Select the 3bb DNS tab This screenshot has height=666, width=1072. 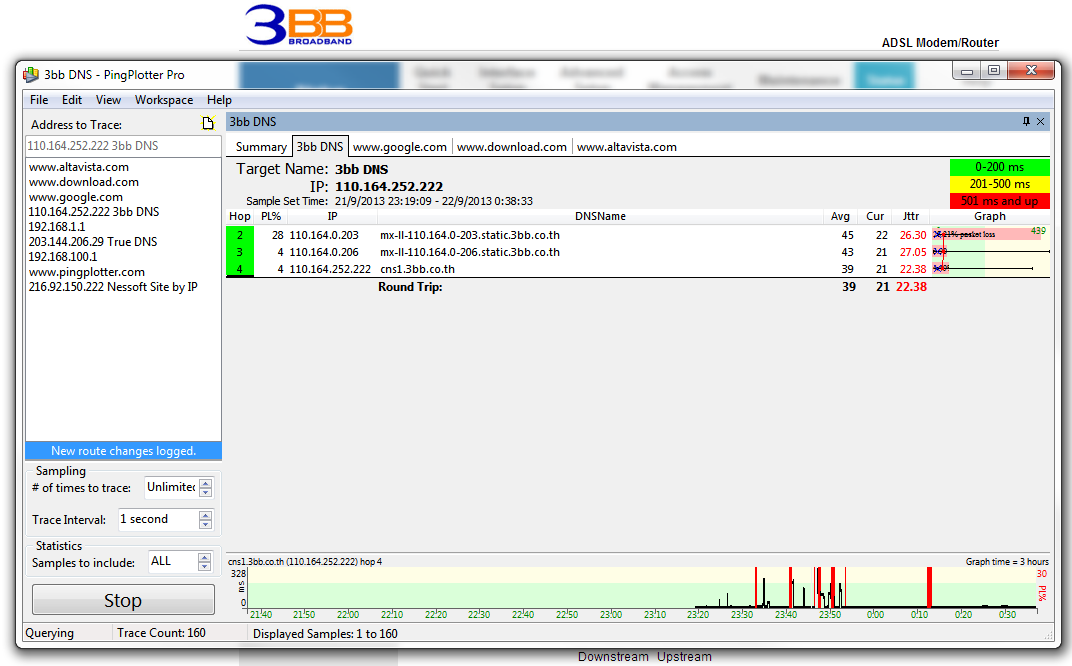click(x=320, y=147)
